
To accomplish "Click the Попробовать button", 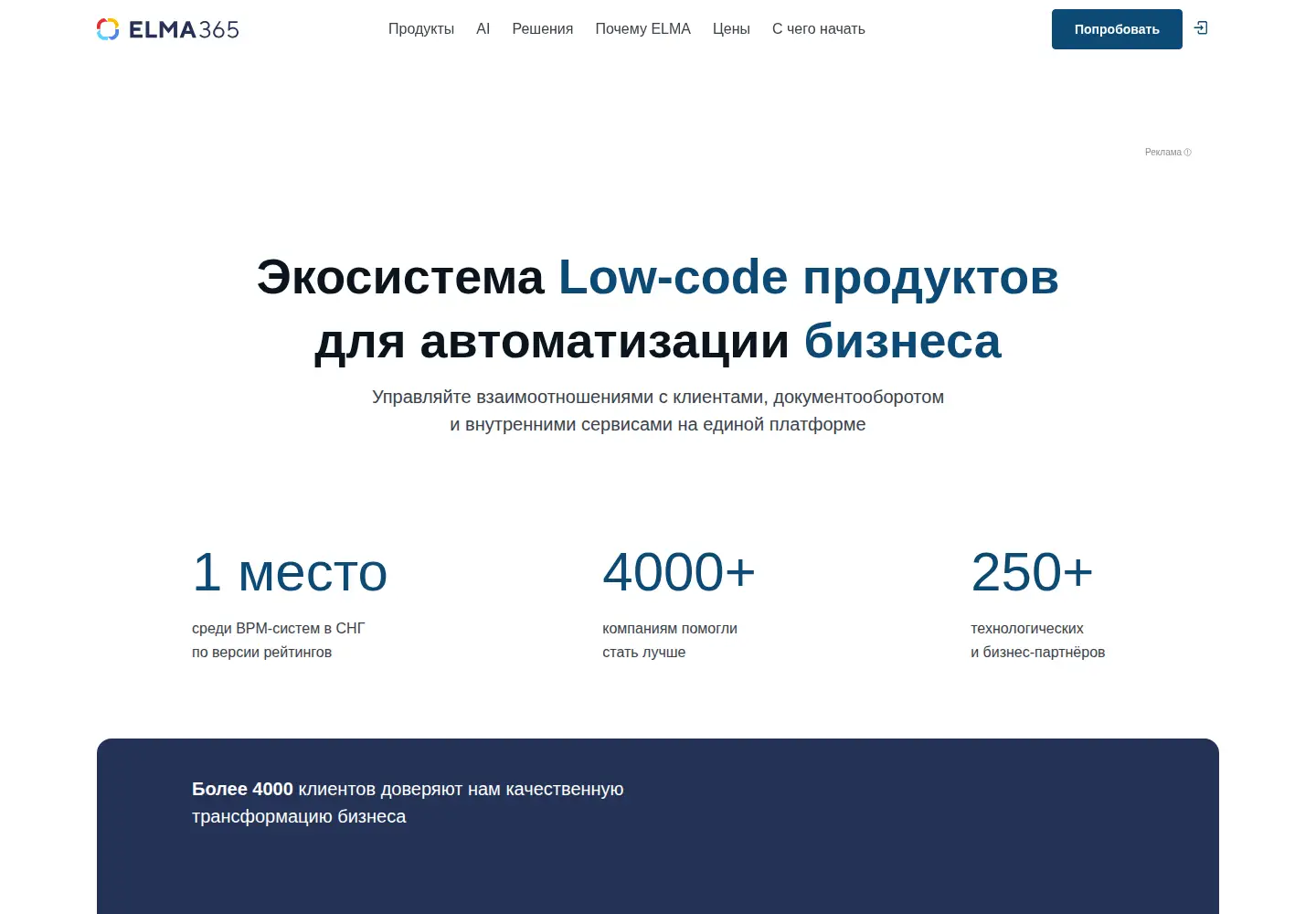I will coord(1117,29).
